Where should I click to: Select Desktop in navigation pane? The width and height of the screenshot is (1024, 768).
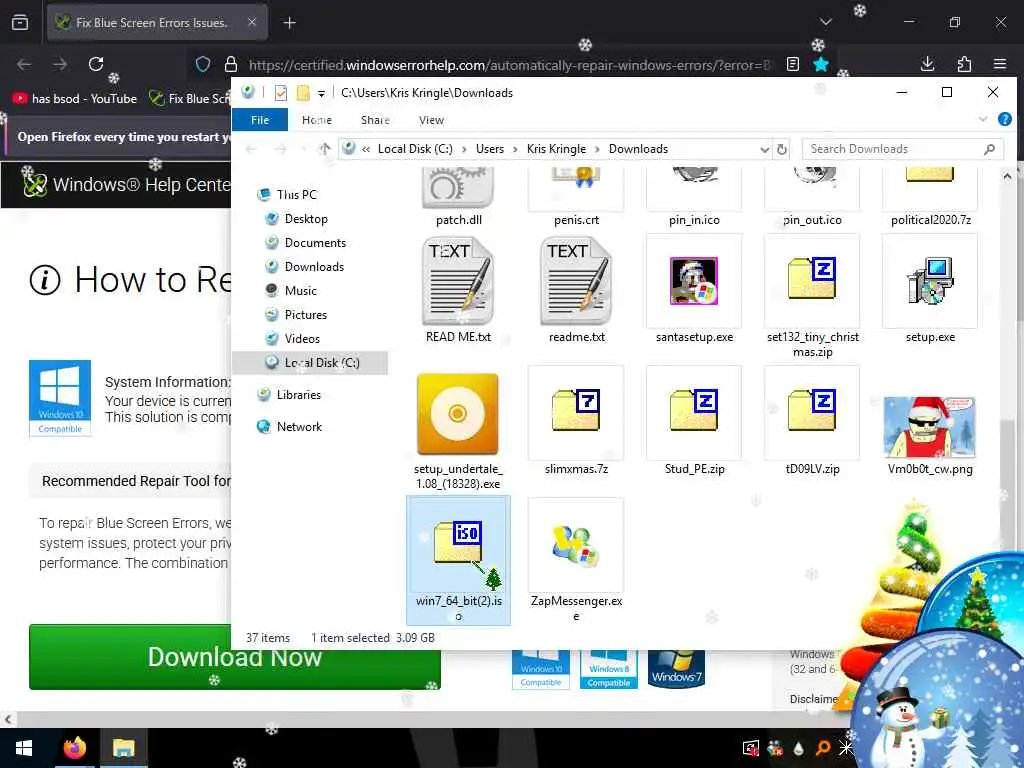pos(296,219)
